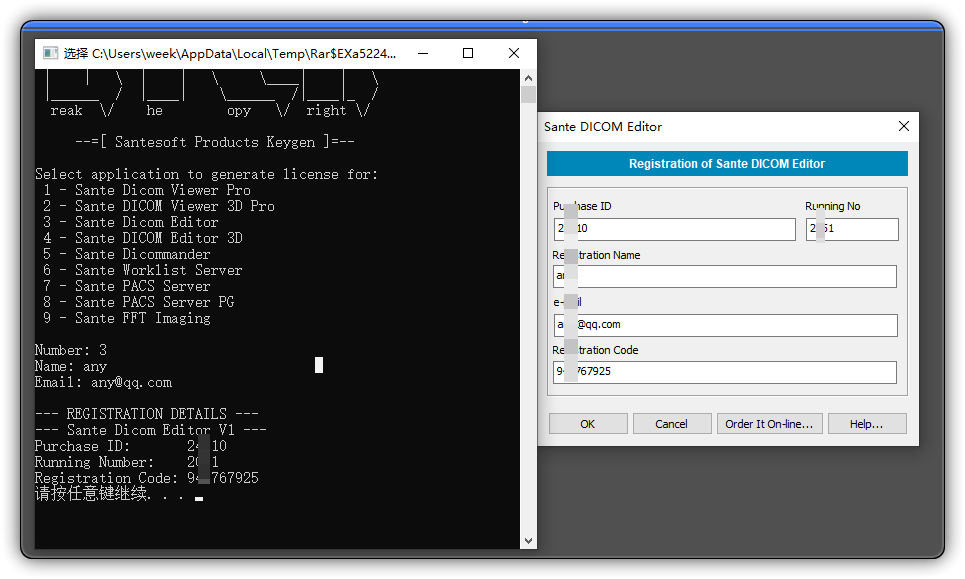Screen dimensions: 965x579
Task: Click the console scrollbar down arrow
Action: (528, 540)
